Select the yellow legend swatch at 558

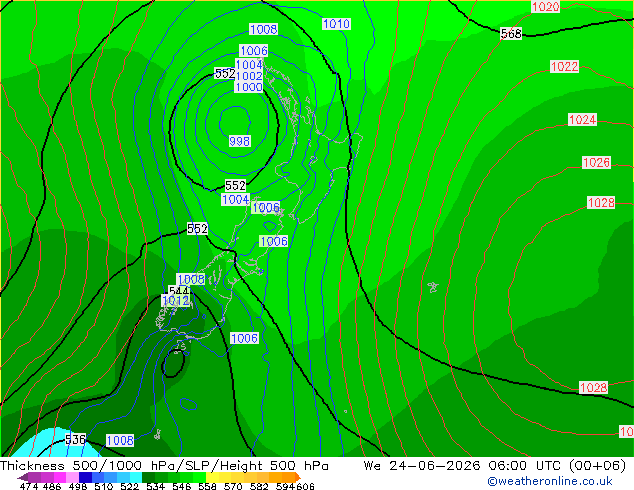[x=212, y=477]
